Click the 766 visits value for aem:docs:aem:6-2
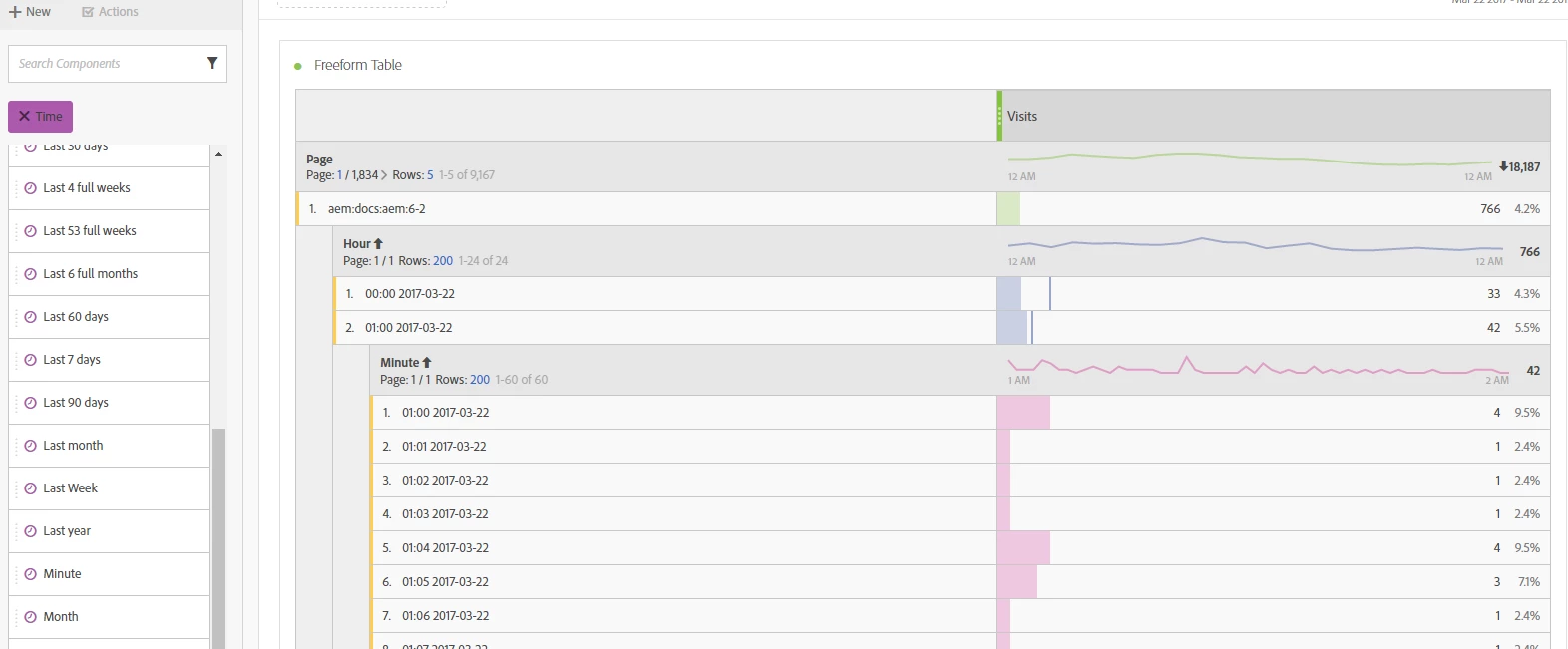Image resolution: width=1568 pixels, height=649 pixels. [1490, 209]
